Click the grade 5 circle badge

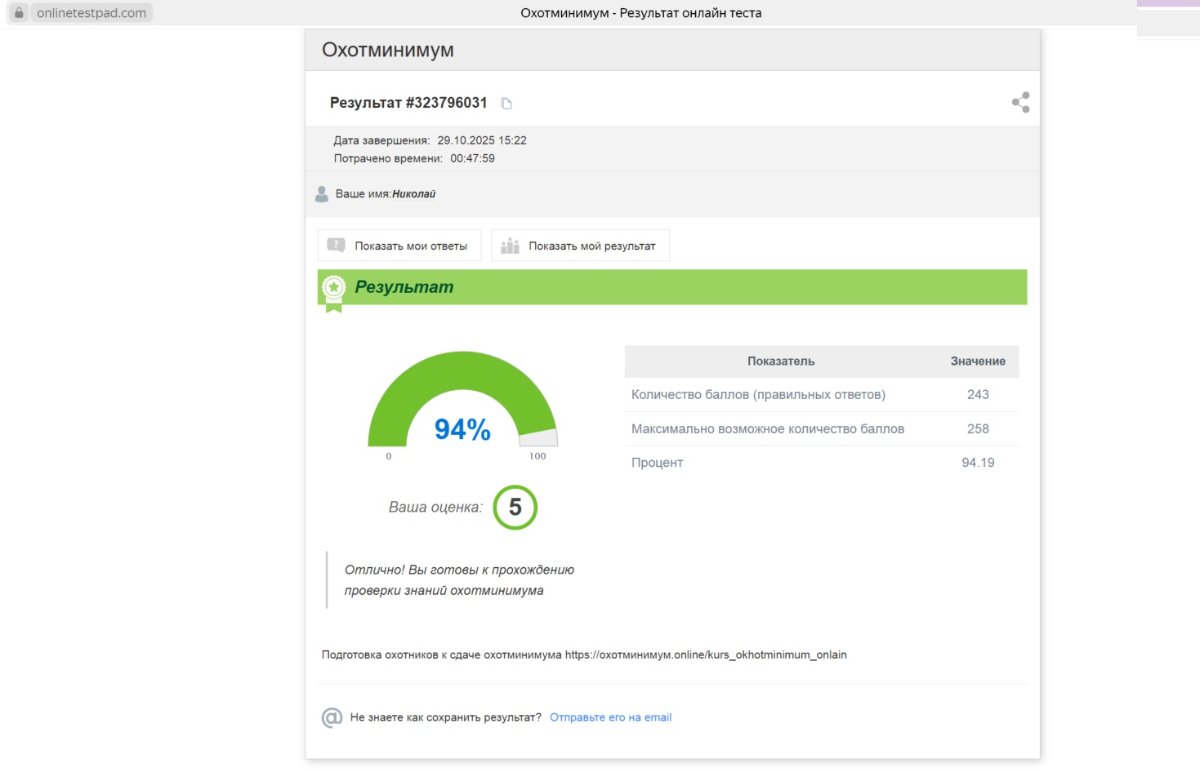click(515, 507)
